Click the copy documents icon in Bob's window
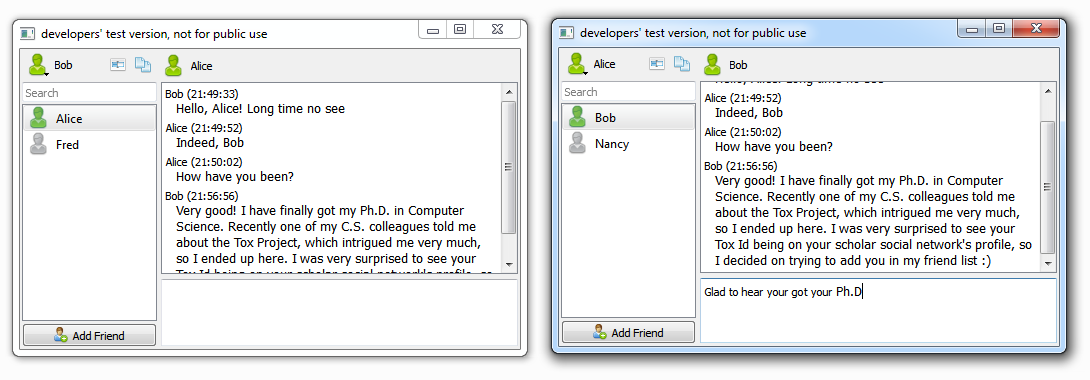The width and height of the screenshot is (1090, 380). [x=143, y=65]
